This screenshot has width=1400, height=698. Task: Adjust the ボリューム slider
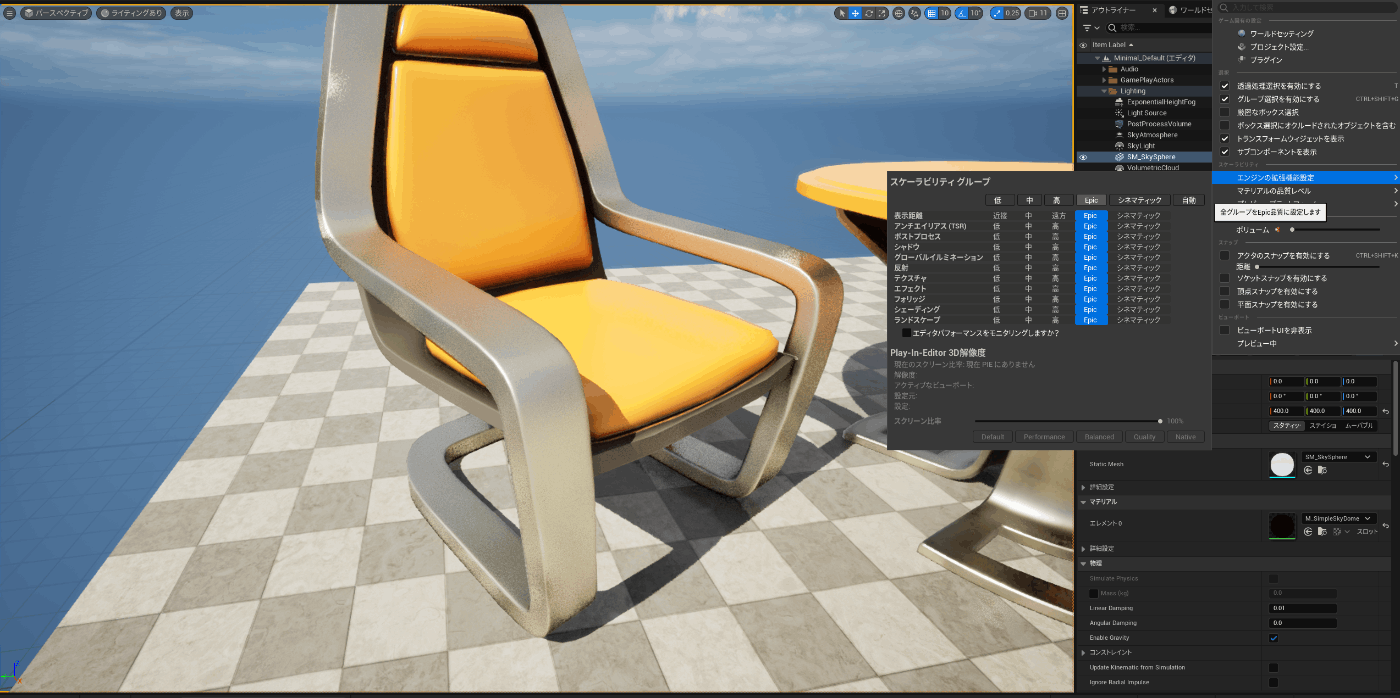(x=1336, y=230)
